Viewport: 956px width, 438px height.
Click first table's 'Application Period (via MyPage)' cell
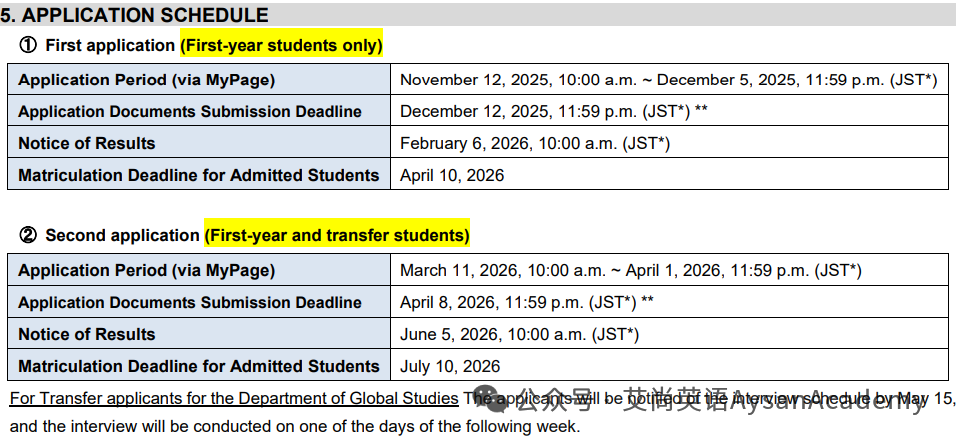point(199,79)
